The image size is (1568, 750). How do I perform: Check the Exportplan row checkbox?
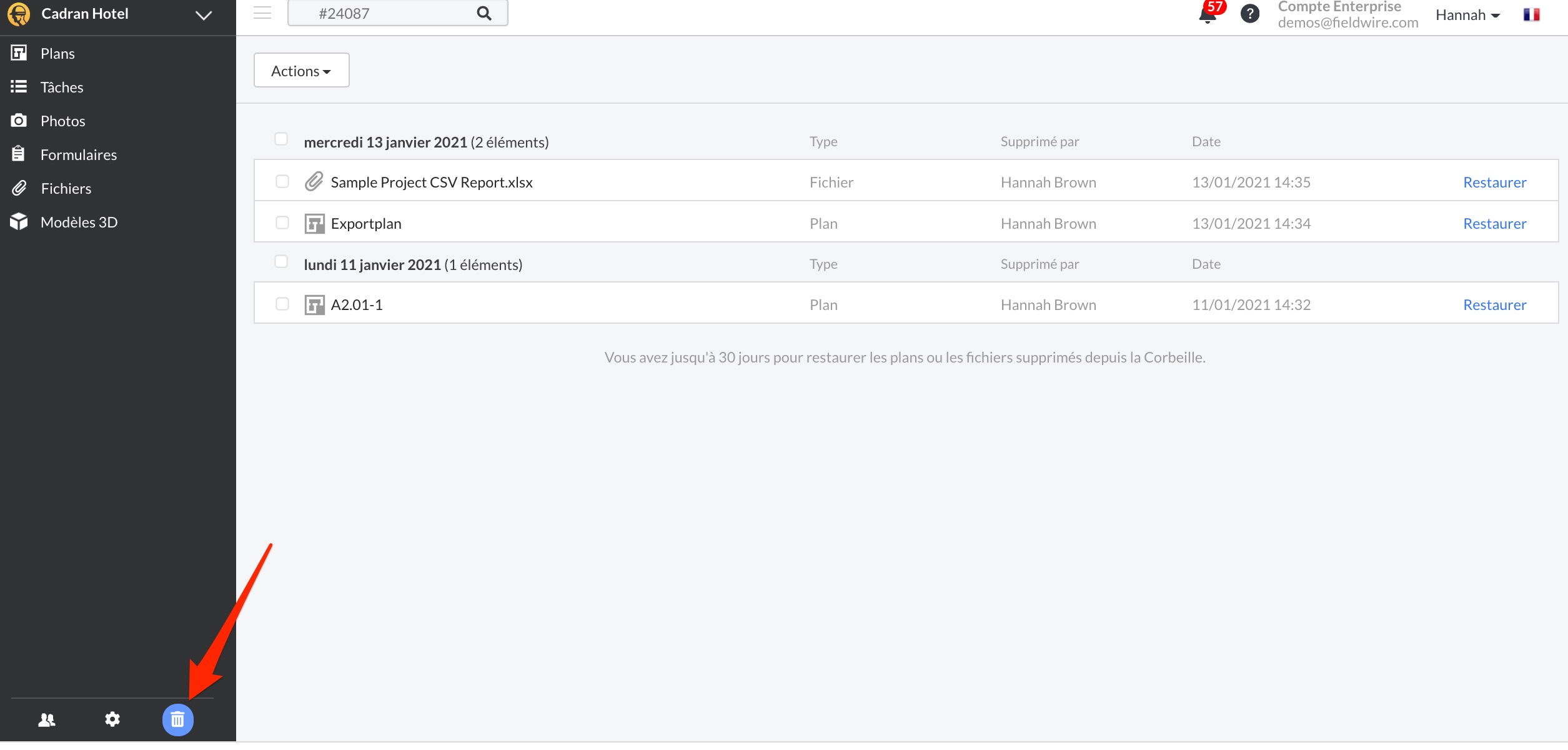[x=282, y=222]
